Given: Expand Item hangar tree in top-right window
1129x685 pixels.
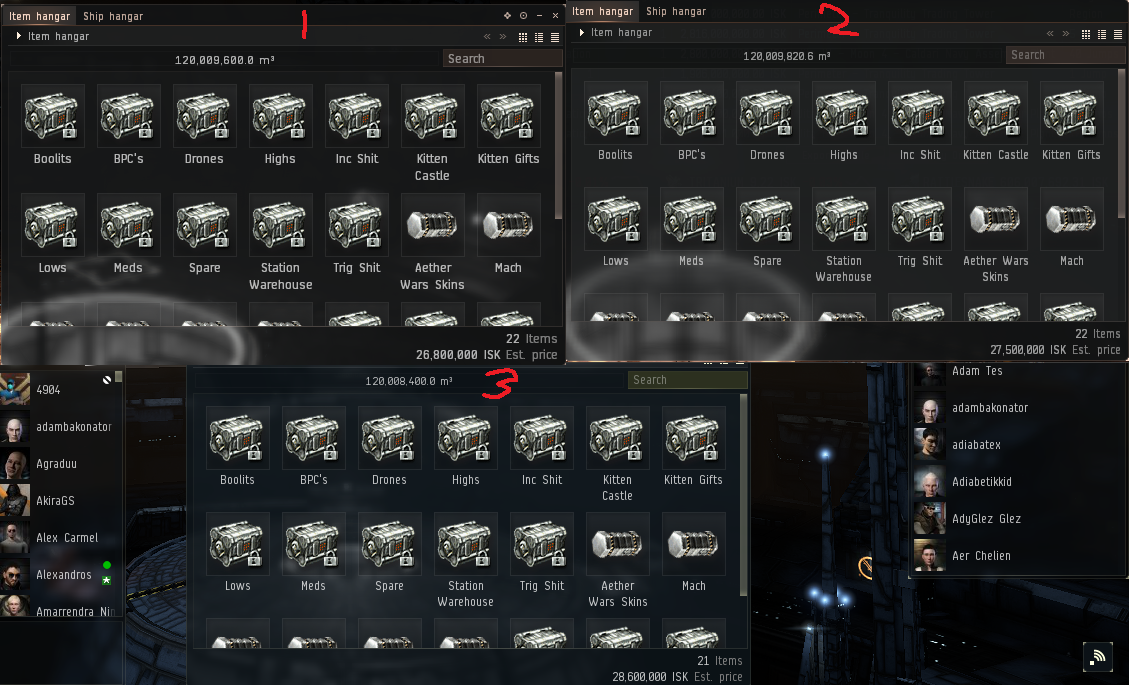Looking at the screenshot, I should coord(581,32).
